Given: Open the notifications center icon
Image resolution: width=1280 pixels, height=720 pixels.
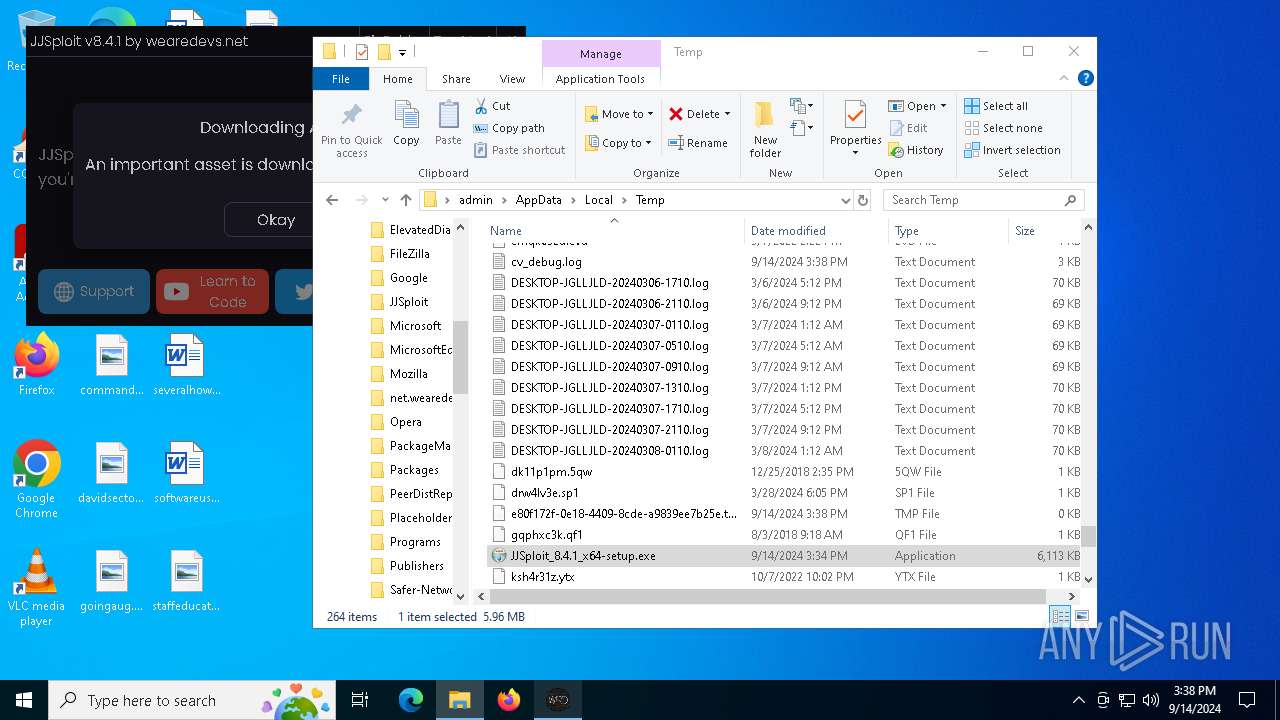Looking at the screenshot, I should [1247, 700].
